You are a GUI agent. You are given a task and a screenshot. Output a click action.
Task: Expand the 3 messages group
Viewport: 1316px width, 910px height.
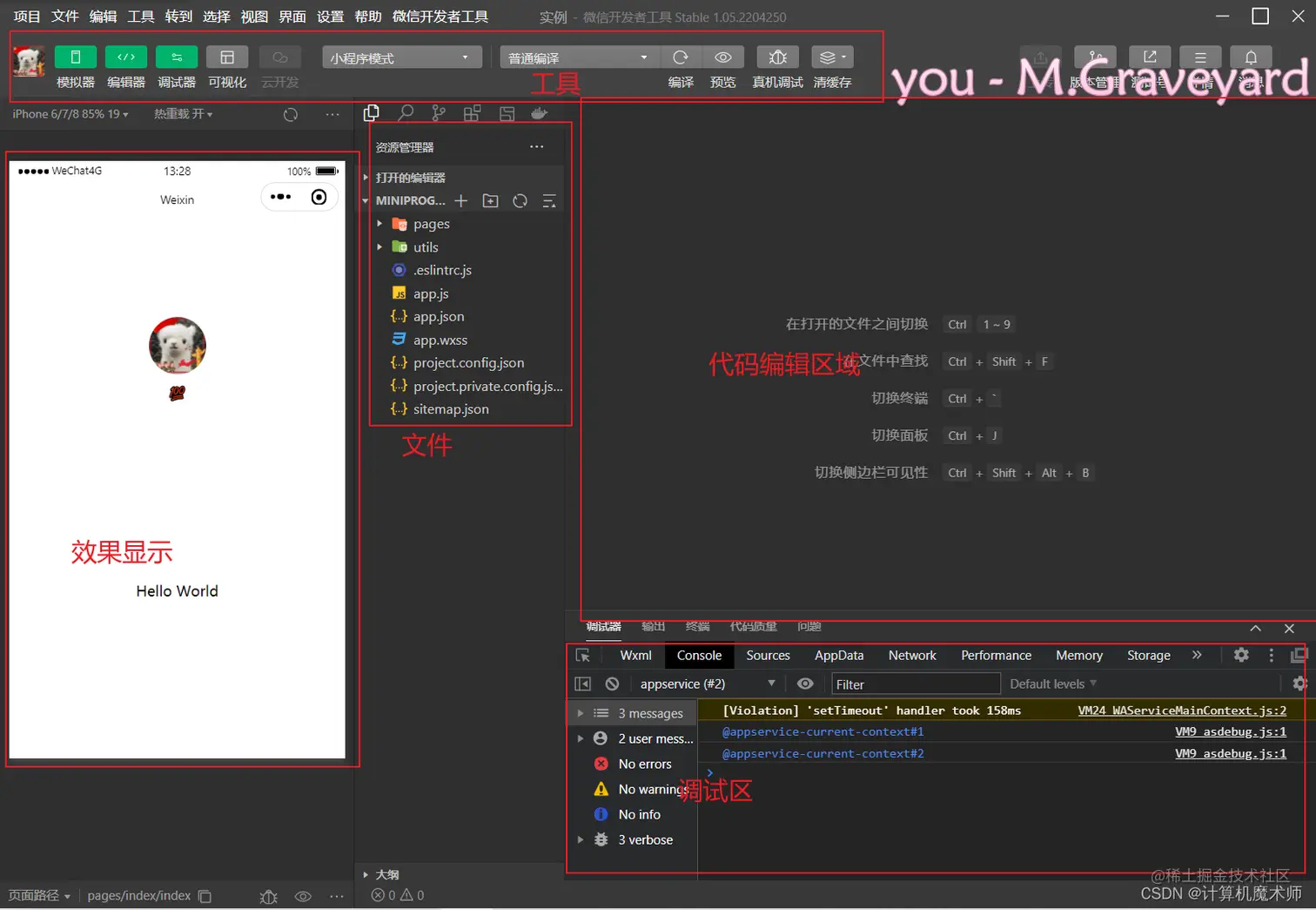pyautogui.click(x=632, y=713)
